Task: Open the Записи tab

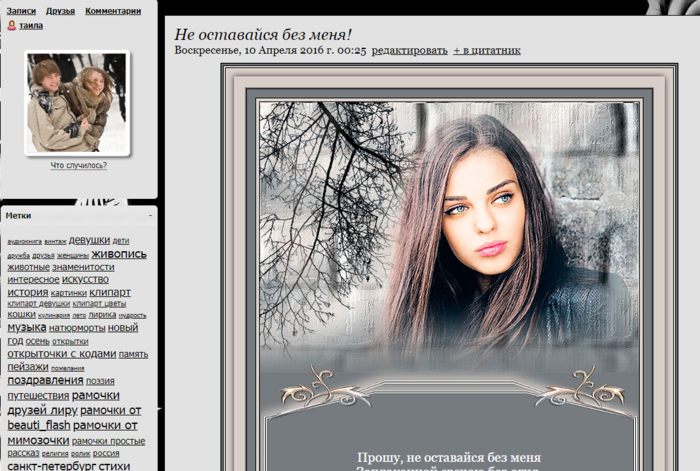Action: coord(21,11)
